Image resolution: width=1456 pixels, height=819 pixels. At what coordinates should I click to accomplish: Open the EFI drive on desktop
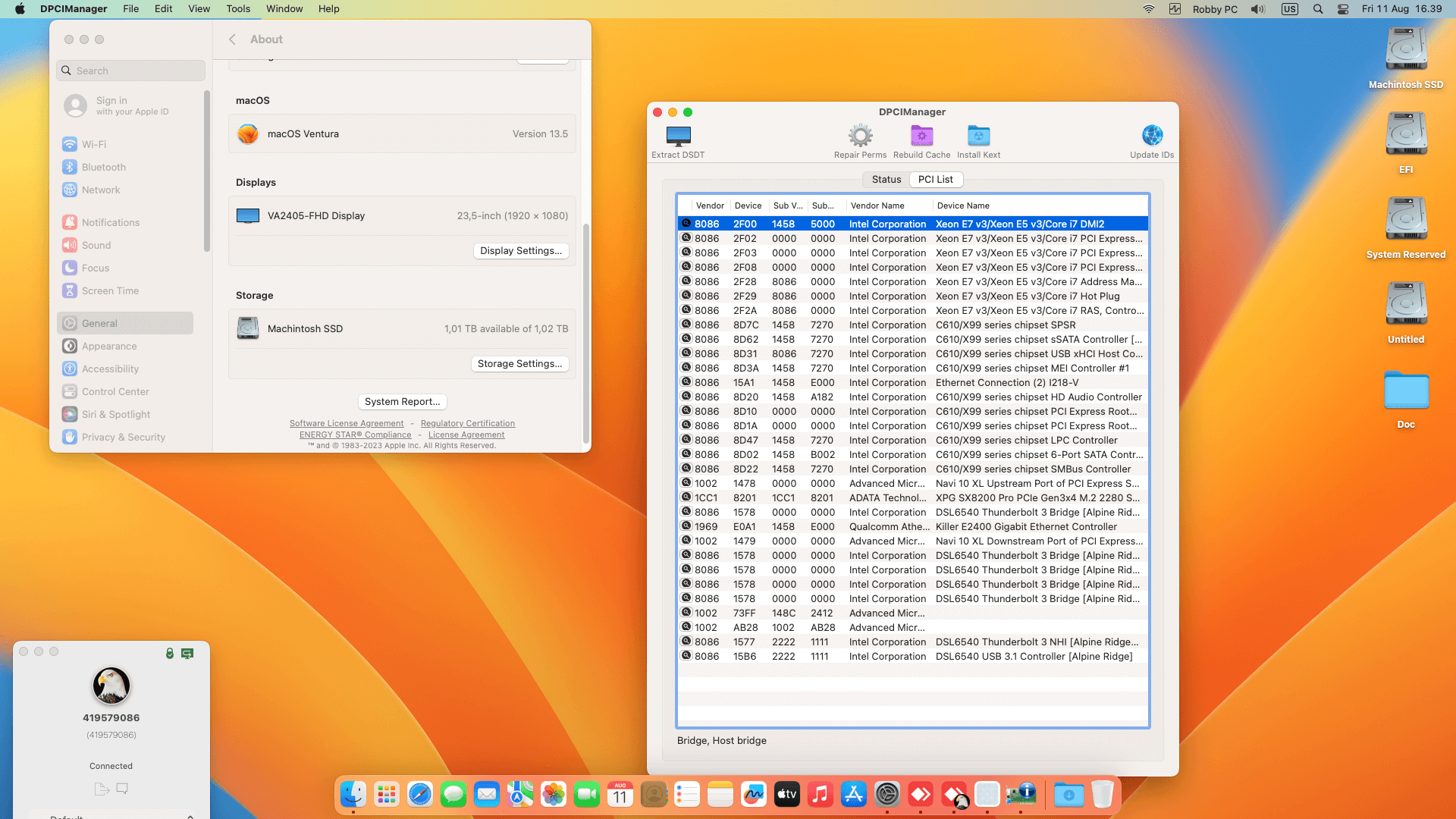(1406, 142)
